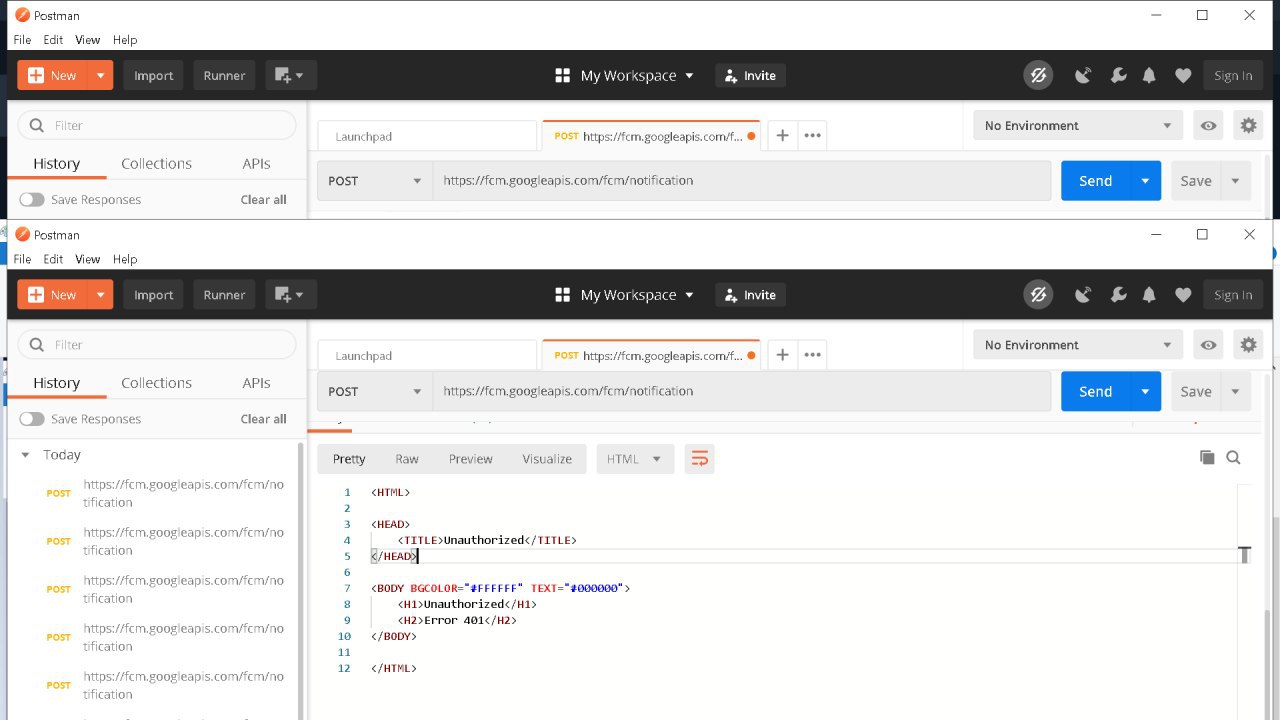
Task: Select the Pretty response view
Action: pyautogui.click(x=349, y=459)
